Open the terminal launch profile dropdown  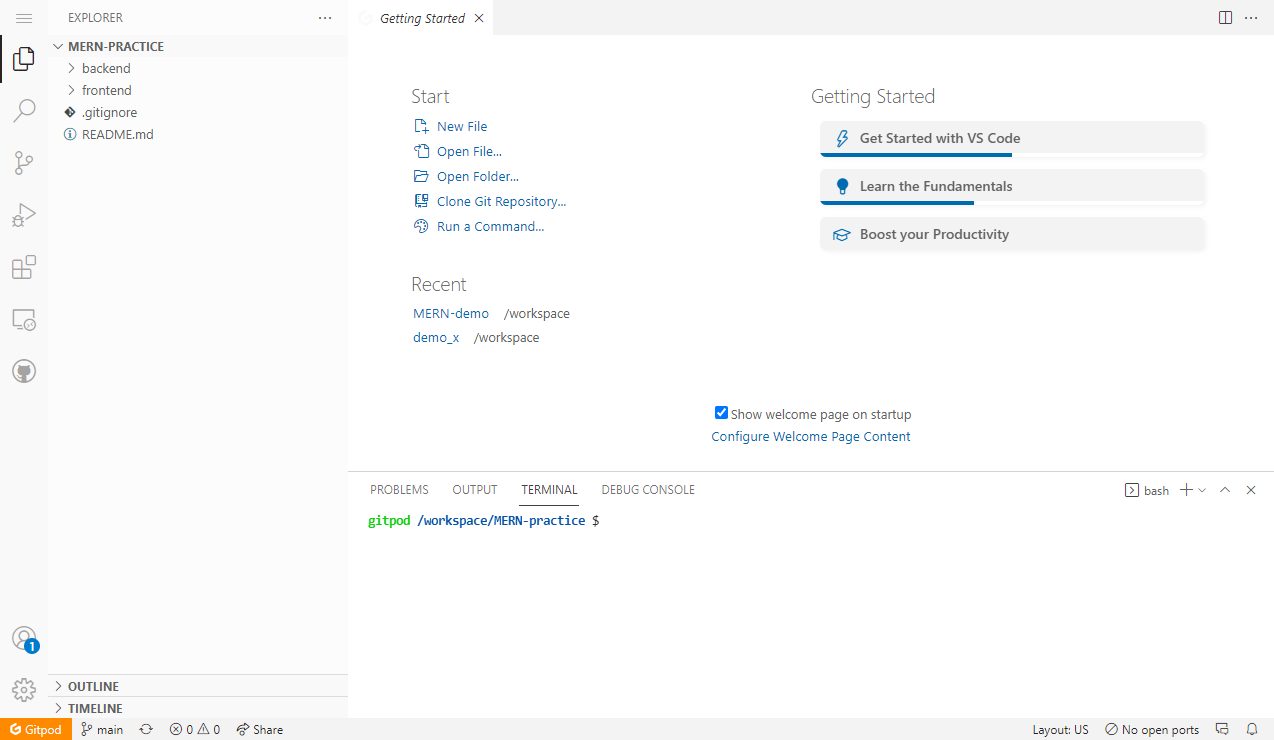[1202, 490]
